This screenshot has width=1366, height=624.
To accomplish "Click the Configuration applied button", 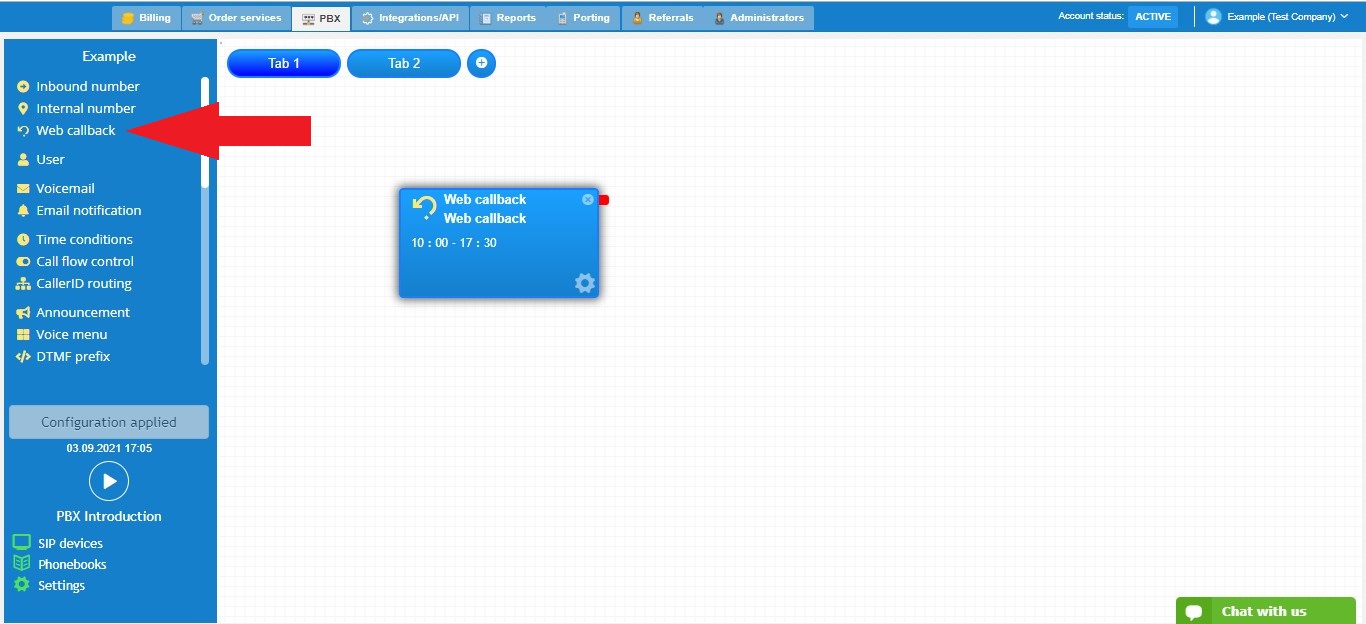I will [109, 422].
